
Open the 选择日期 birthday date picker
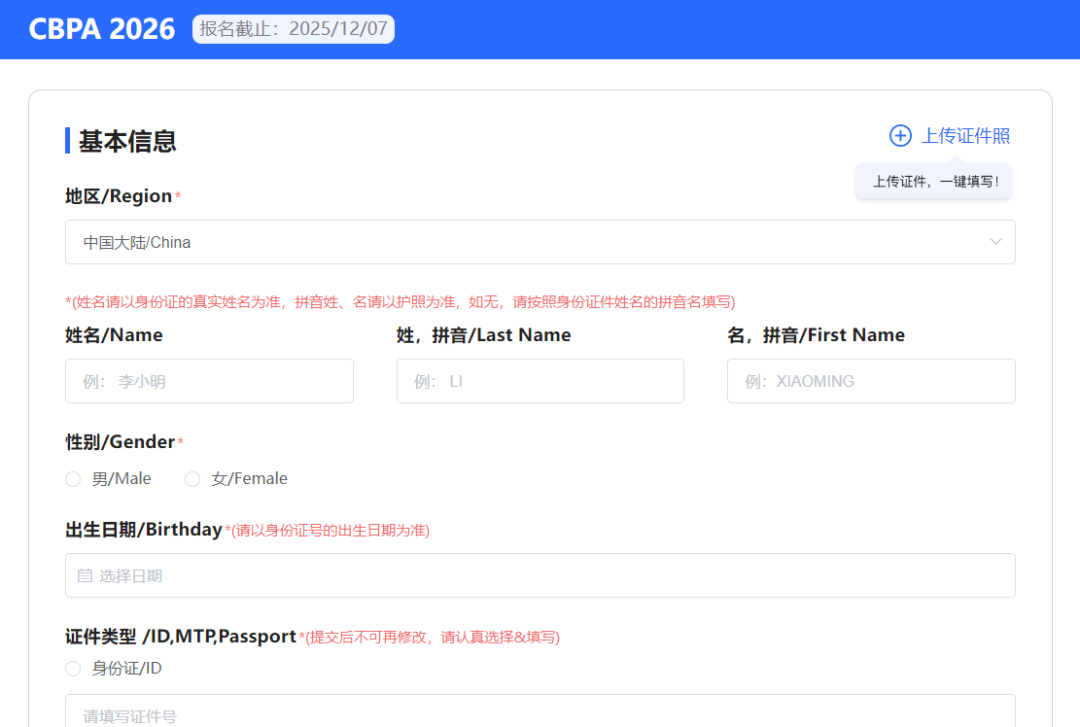pyautogui.click(x=540, y=576)
